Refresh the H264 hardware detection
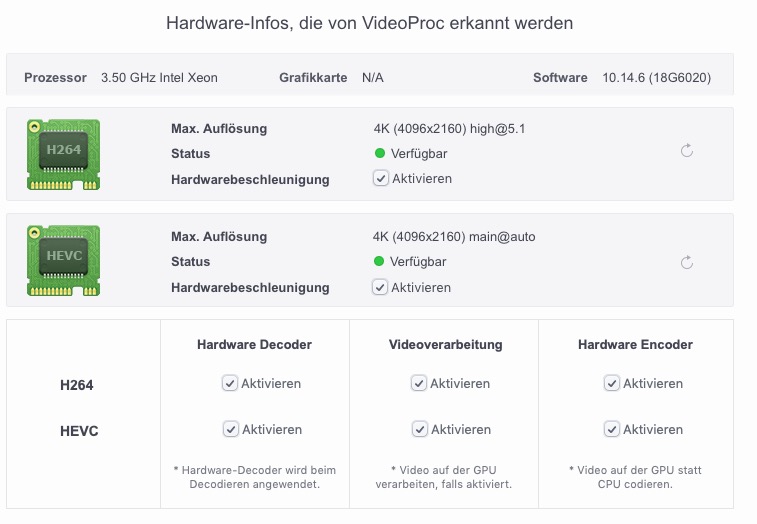The width and height of the screenshot is (757, 524). click(x=687, y=151)
